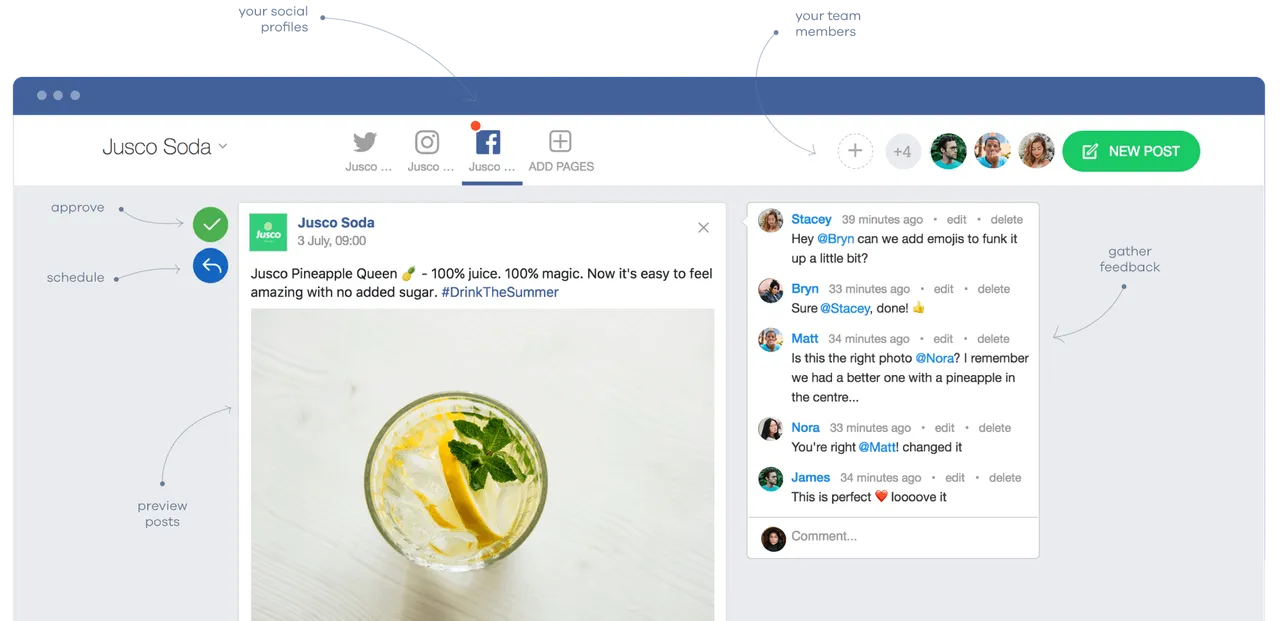Open the Jusco Soda page name in post
This screenshot has width=1280, height=621.
coord(336,223)
